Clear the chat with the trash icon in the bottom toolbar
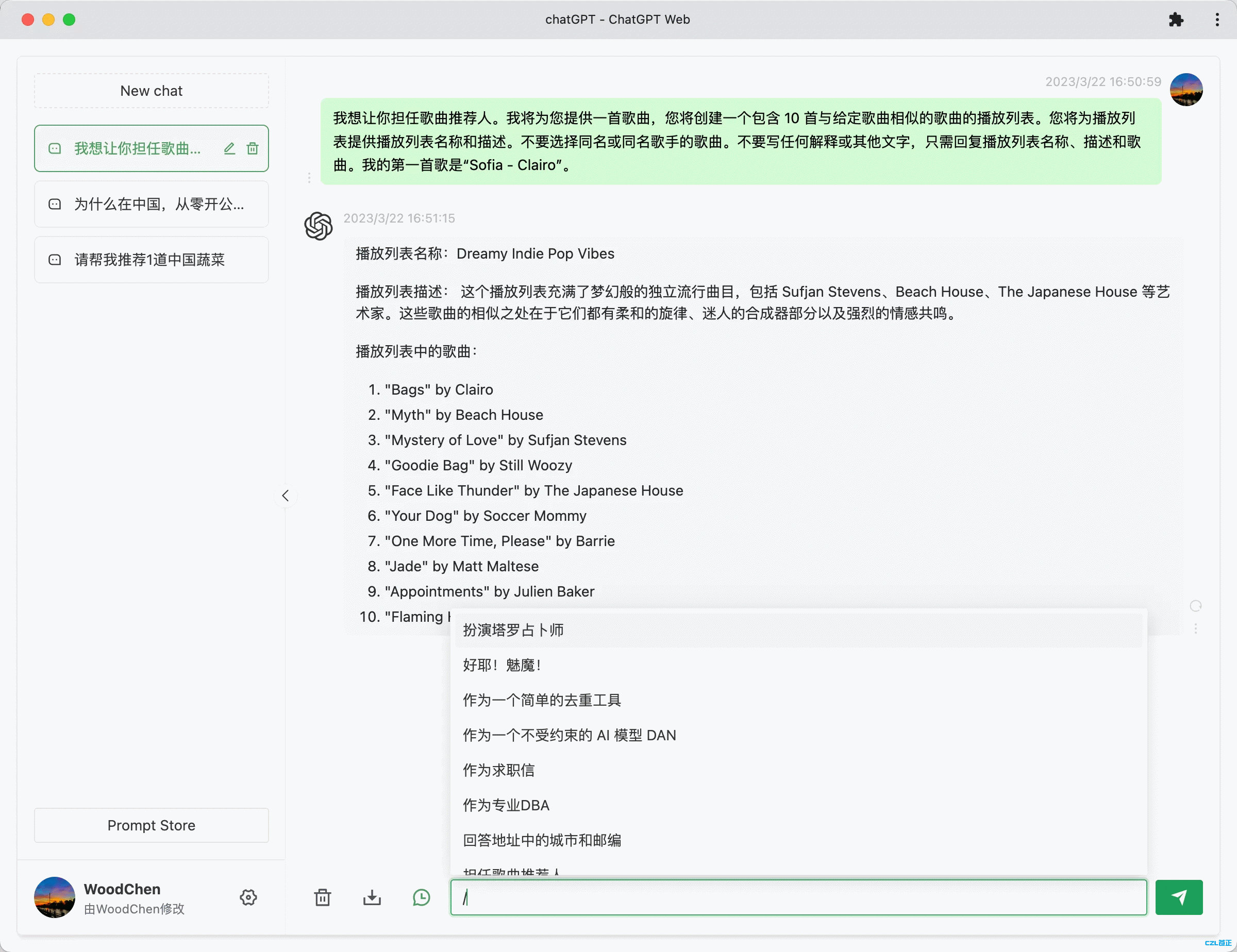The image size is (1237, 952). point(322,897)
